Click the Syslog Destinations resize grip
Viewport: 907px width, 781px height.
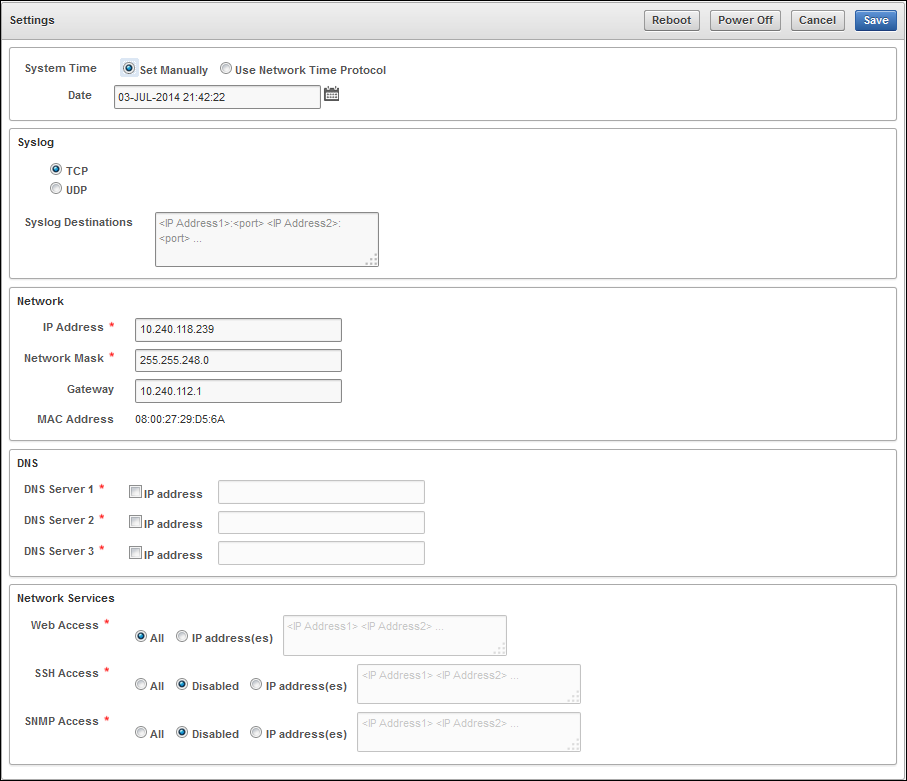(x=372, y=260)
